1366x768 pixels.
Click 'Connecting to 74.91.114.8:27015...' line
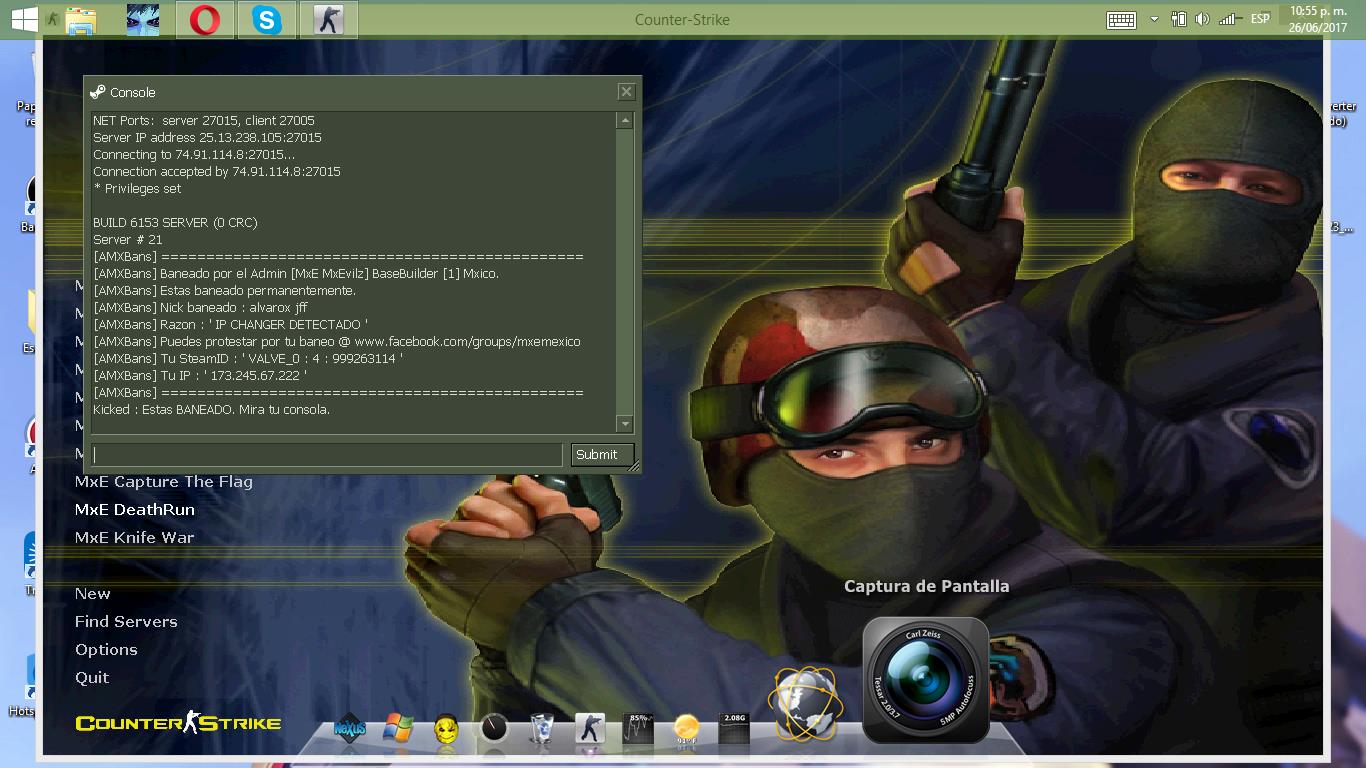tap(194, 155)
